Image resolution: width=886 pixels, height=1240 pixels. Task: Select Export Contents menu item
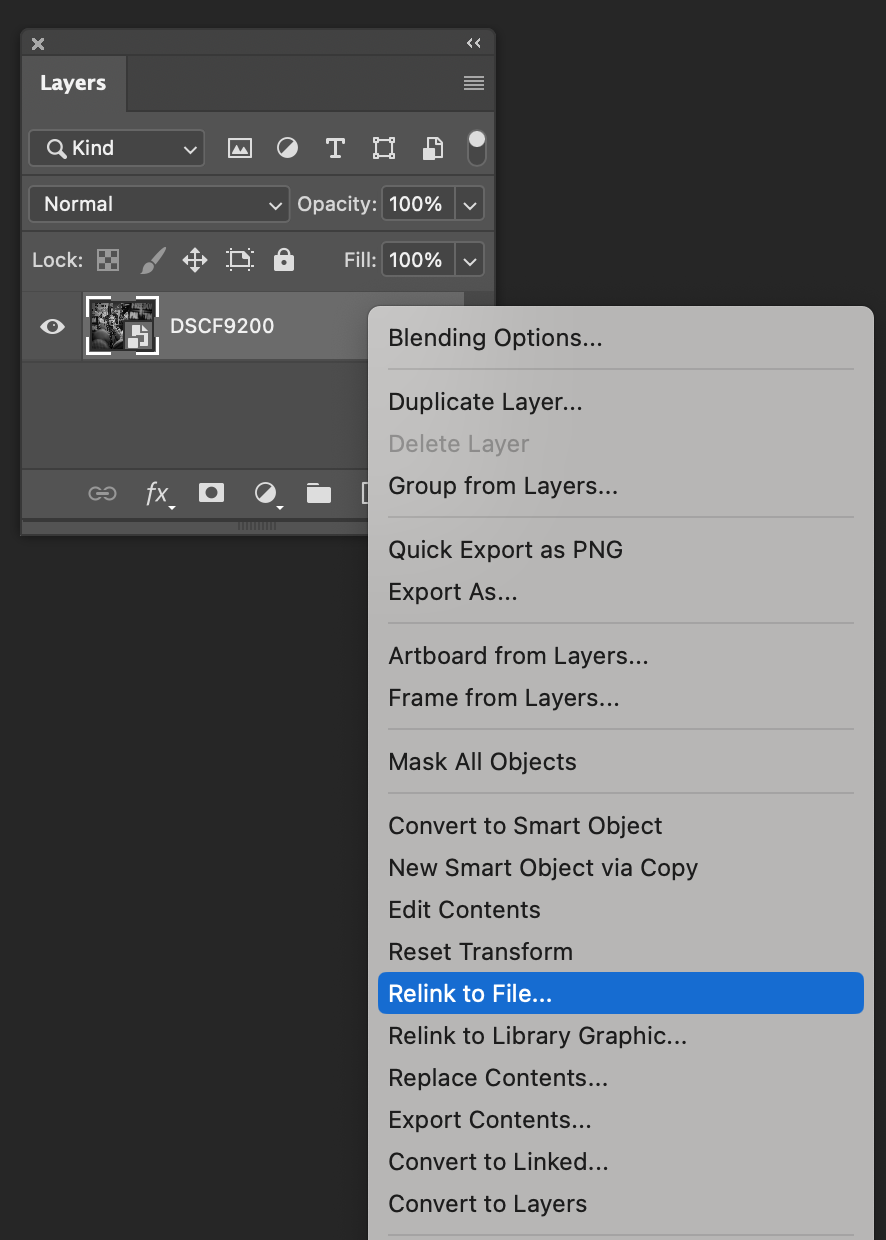(621, 1120)
